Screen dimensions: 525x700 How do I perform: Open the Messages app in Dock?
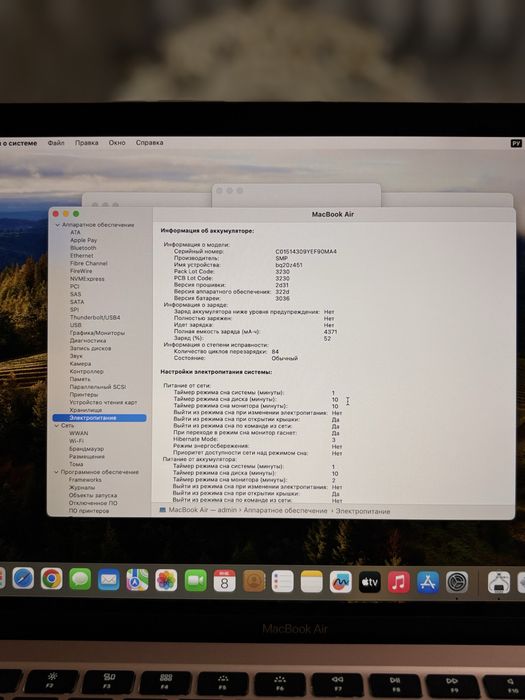(x=80, y=579)
